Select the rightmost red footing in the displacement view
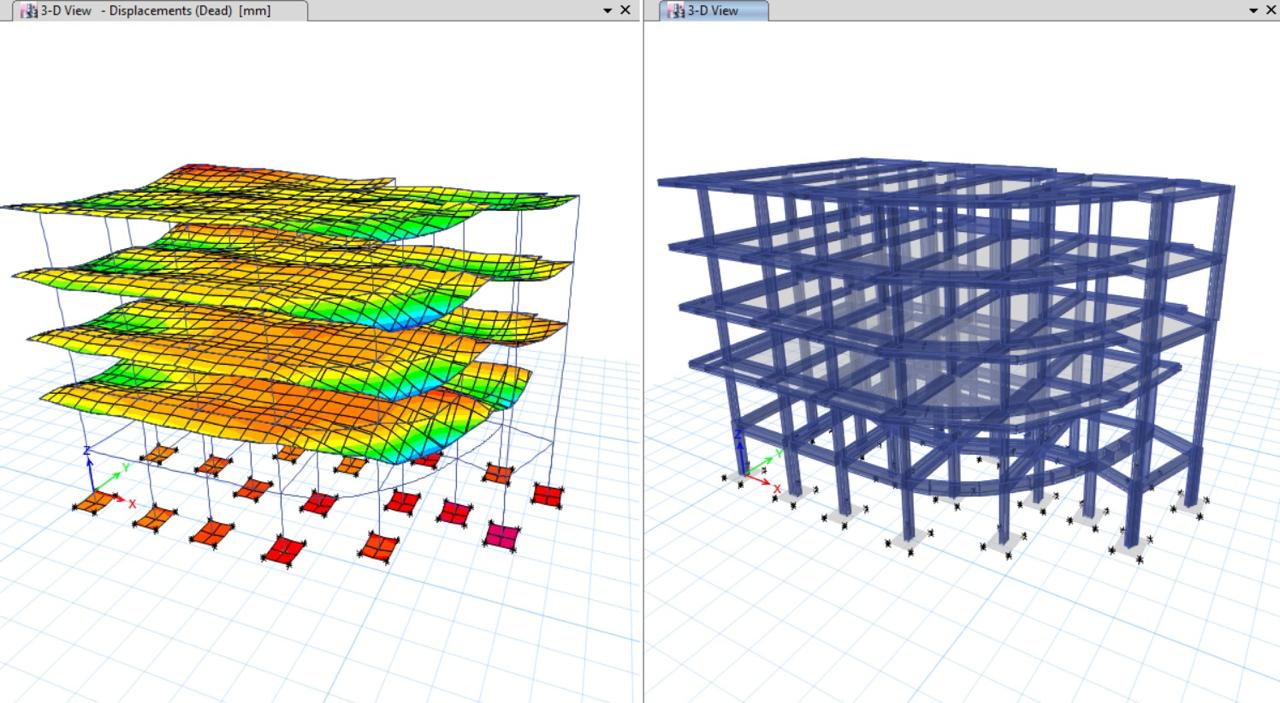This screenshot has width=1280, height=703. click(x=546, y=494)
